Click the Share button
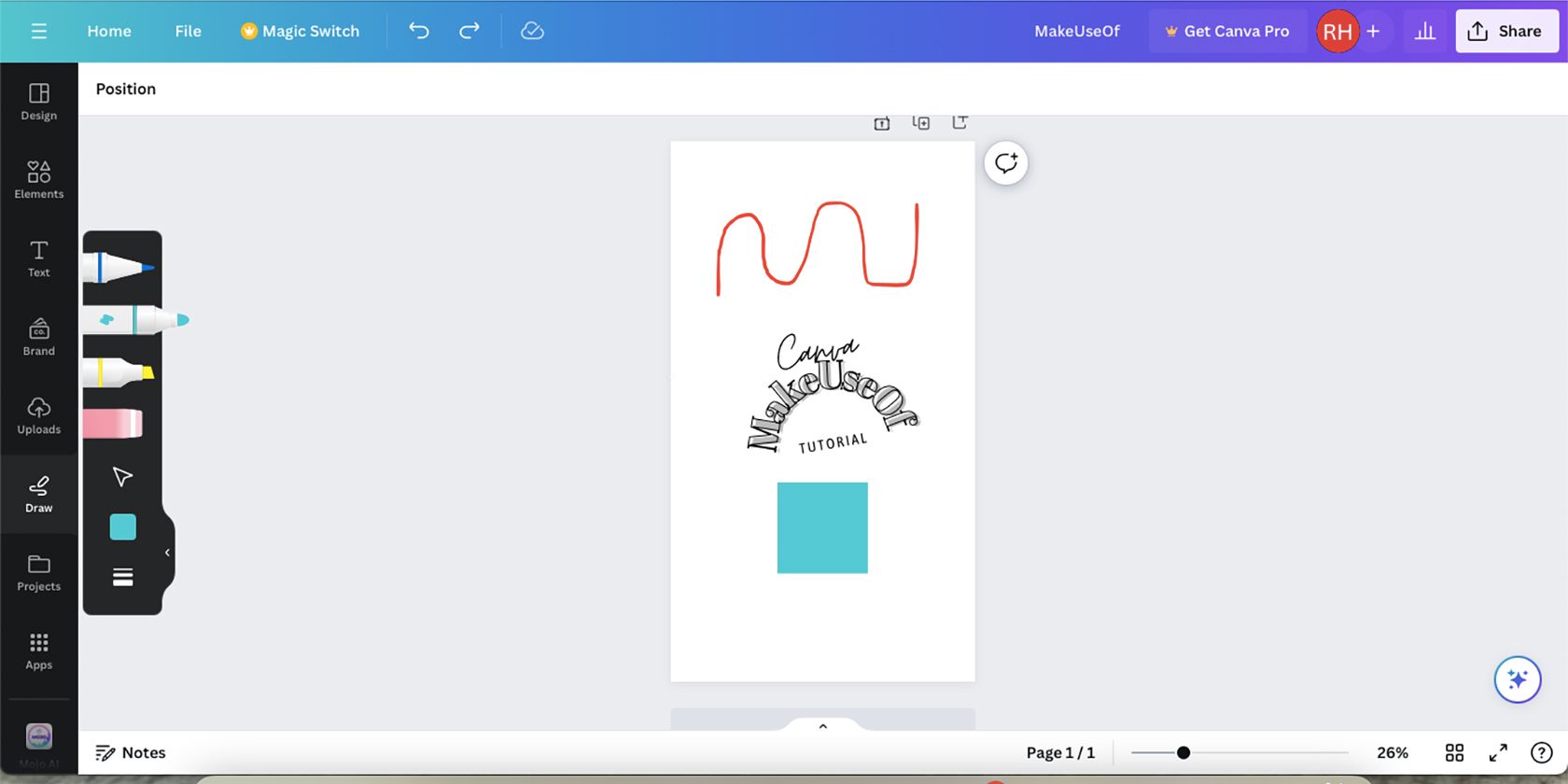Screen dimensions: 1568x784 click(x=1505, y=31)
